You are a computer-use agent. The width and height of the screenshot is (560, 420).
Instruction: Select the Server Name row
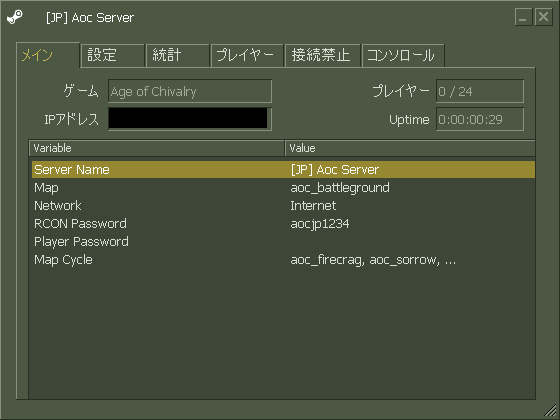coord(283,170)
